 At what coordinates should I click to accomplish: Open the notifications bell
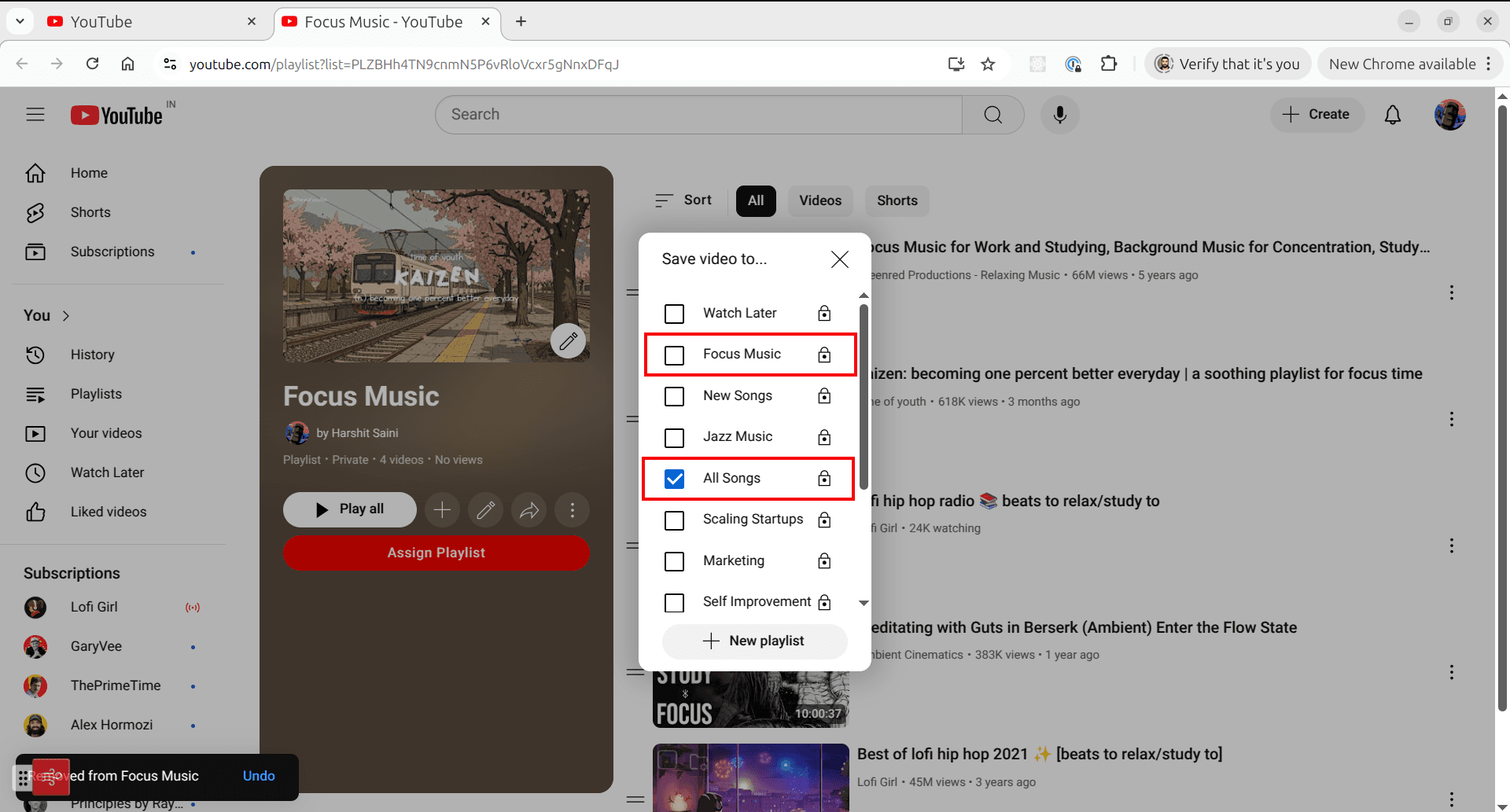point(1393,115)
